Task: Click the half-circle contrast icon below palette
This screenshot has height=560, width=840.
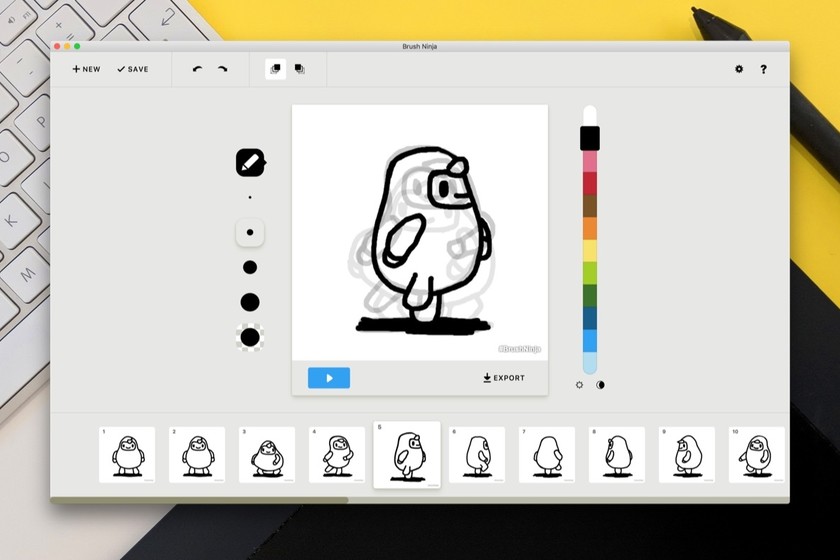Action: pos(600,385)
